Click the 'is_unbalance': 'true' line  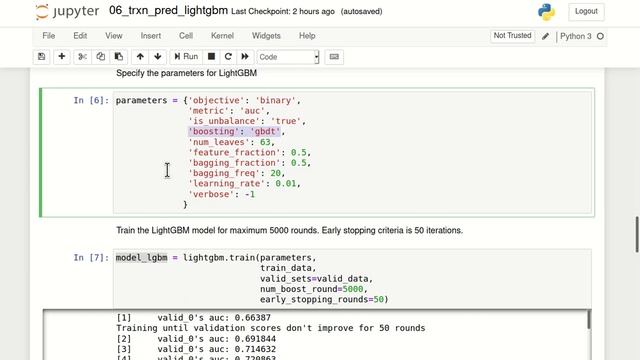[247, 121]
